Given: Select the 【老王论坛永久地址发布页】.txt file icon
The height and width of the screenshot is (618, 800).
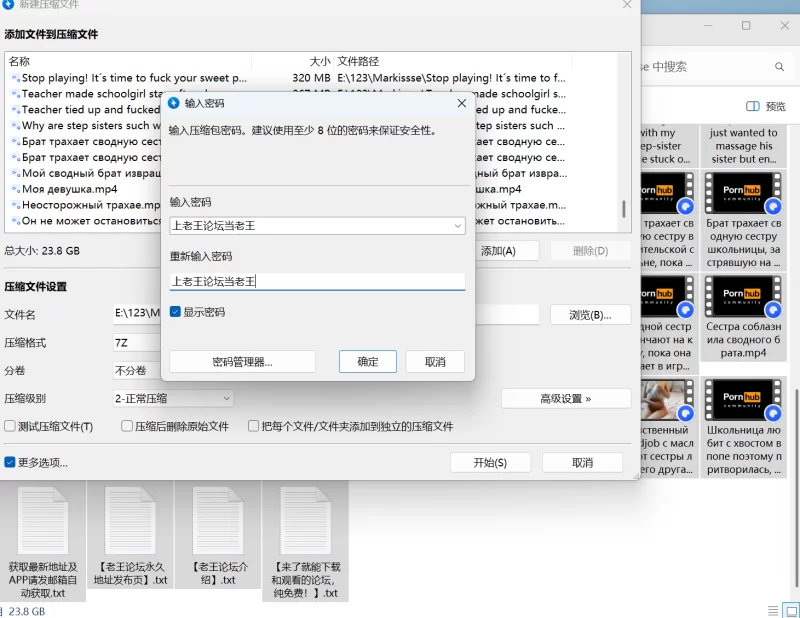Looking at the screenshot, I should coord(130,520).
